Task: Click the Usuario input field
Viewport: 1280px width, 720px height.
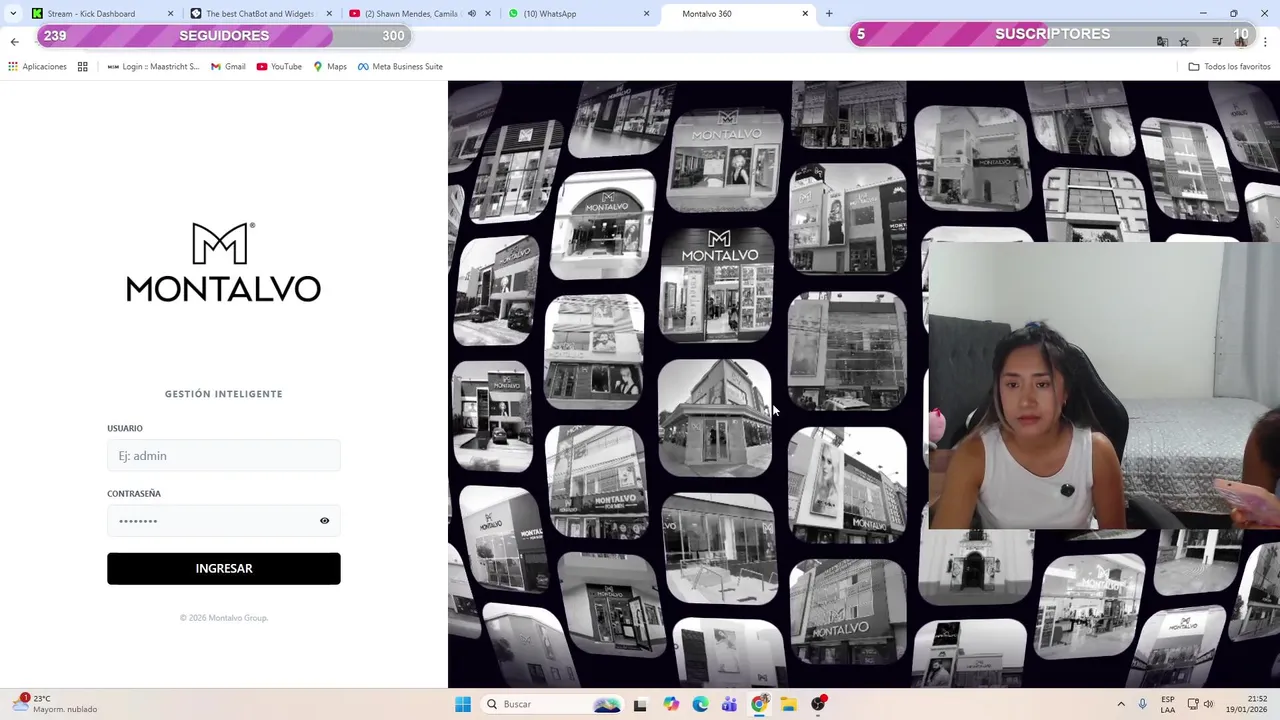Action: pos(224,456)
